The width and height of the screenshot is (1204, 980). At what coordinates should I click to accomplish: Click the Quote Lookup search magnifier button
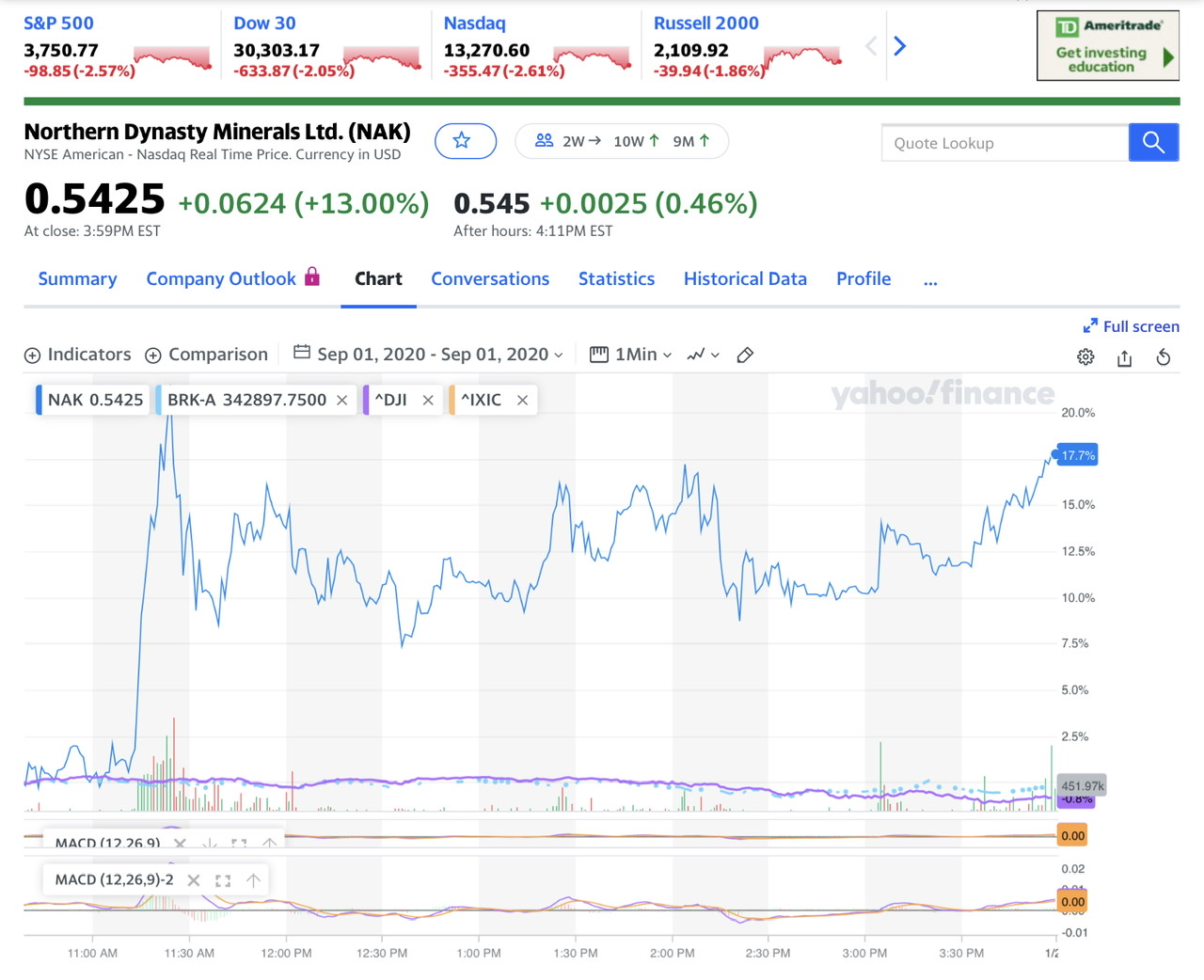point(1153,142)
